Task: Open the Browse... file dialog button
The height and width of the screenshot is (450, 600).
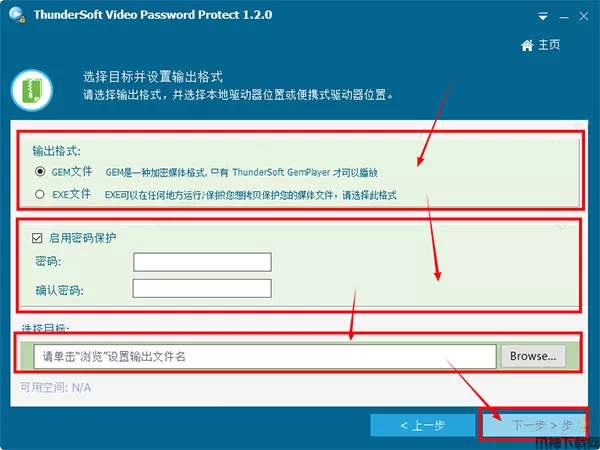Action: coord(533,356)
